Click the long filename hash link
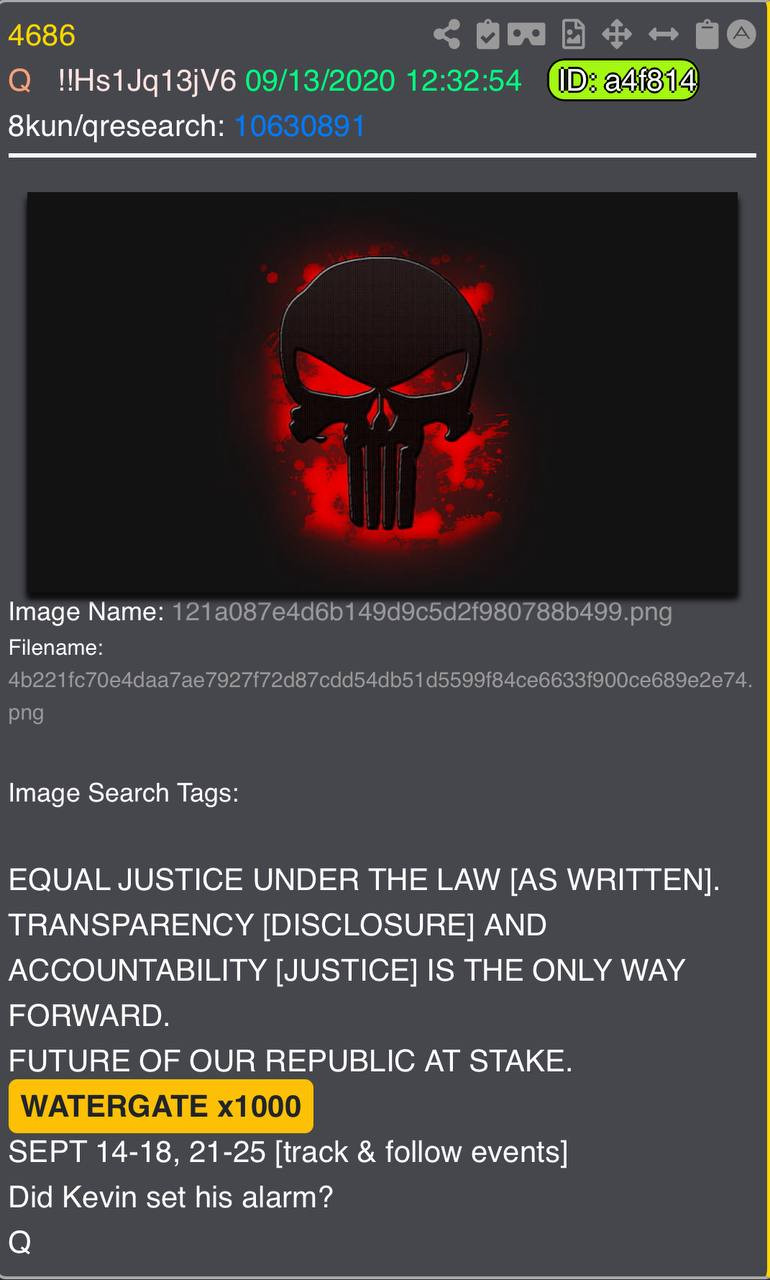Image resolution: width=770 pixels, height=1280 pixels. pos(380,697)
